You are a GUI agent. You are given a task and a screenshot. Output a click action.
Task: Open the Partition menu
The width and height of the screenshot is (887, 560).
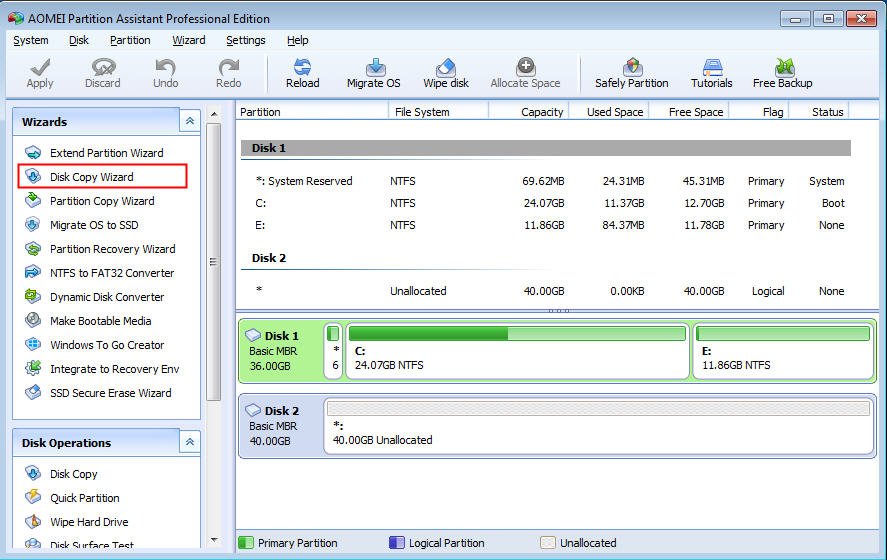pos(130,40)
